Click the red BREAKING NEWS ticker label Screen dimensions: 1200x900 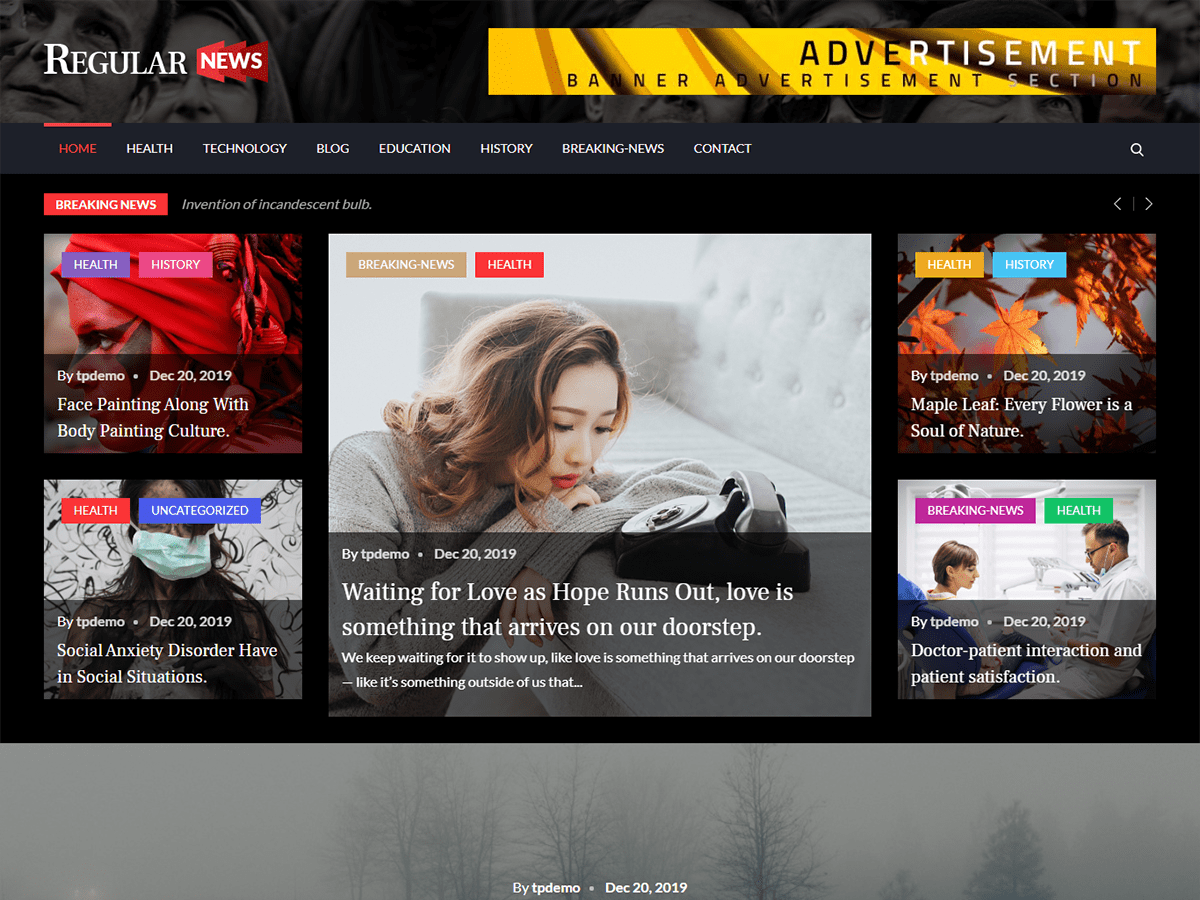[x=105, y=204]
